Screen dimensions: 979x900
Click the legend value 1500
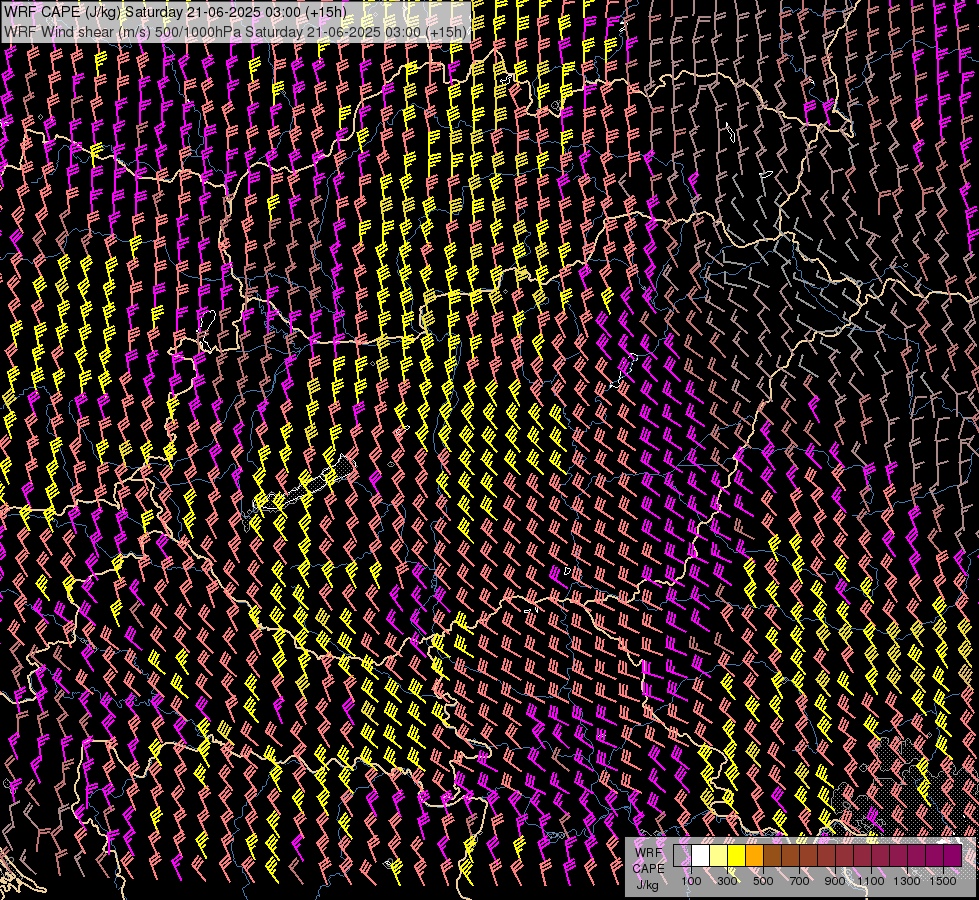pyautogui.click(x=943, y=881)
